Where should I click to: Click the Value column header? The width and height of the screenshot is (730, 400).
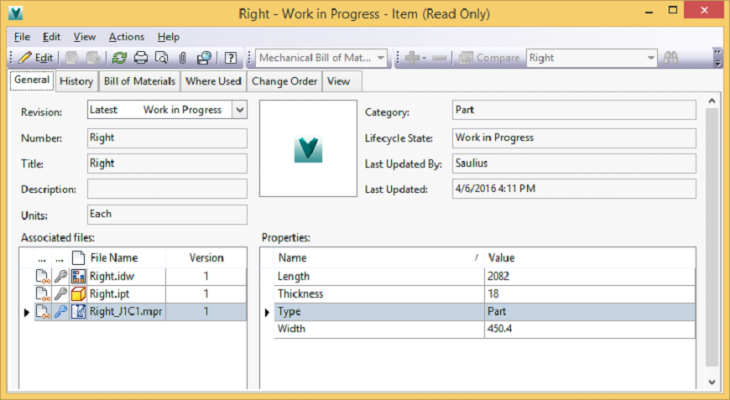[x=590, y=258]
